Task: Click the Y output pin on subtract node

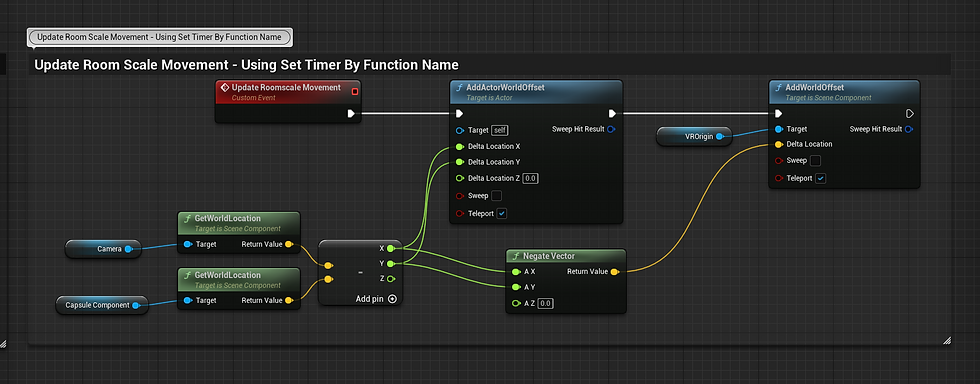Action: [391, 263]
